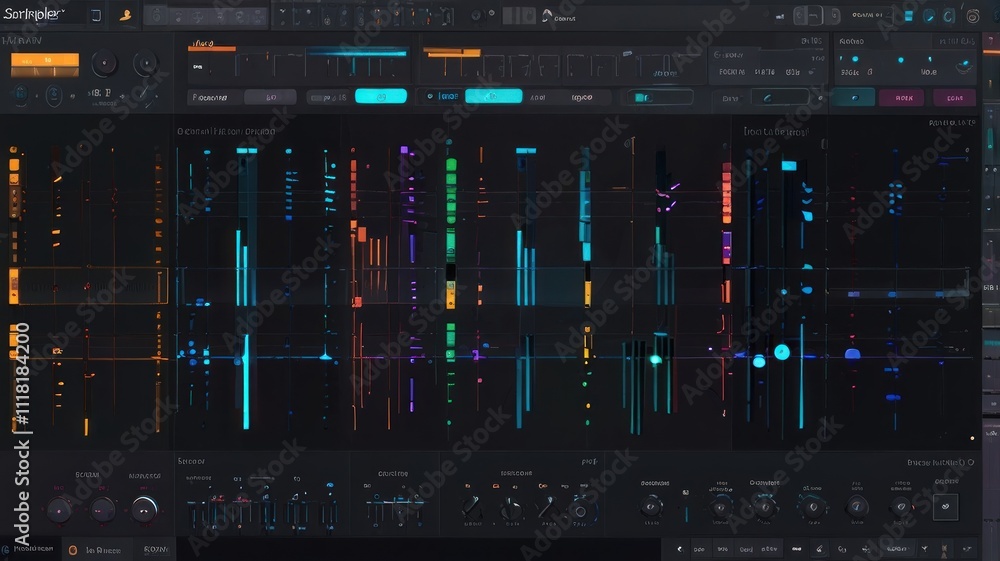1000x561 pixels.
Task: Click the segmented toggle control in top bar
Action: pos(816,16)
